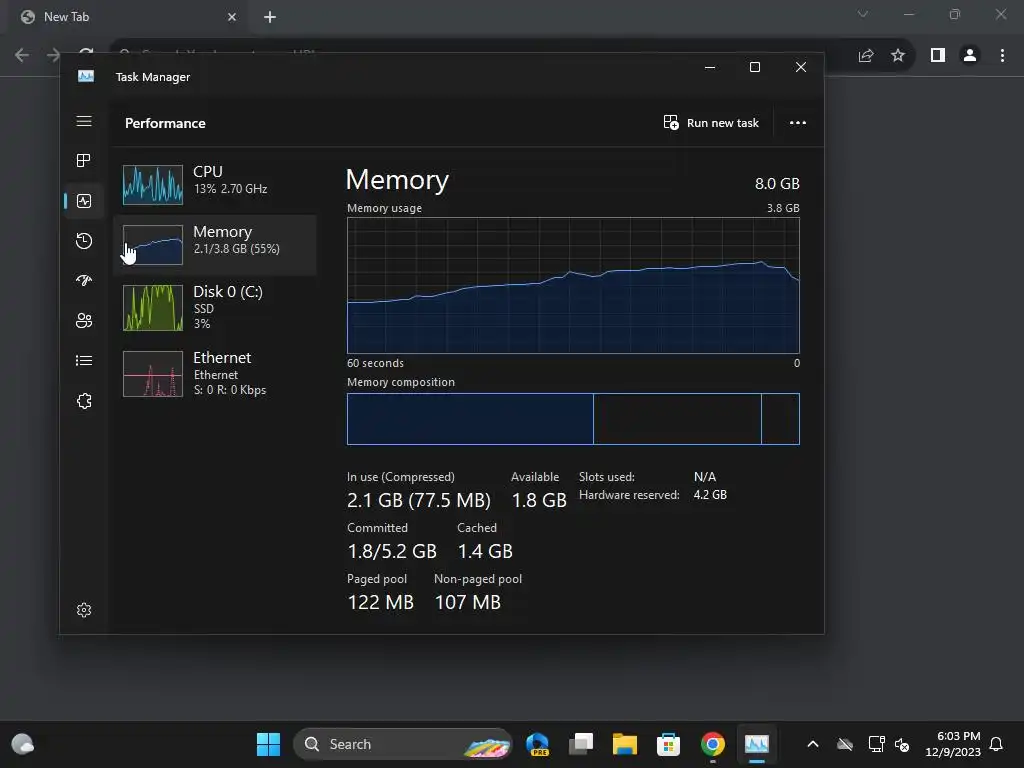
Task: Click the Non-paged pool '107 MB' value
Action: click(468, 602)
